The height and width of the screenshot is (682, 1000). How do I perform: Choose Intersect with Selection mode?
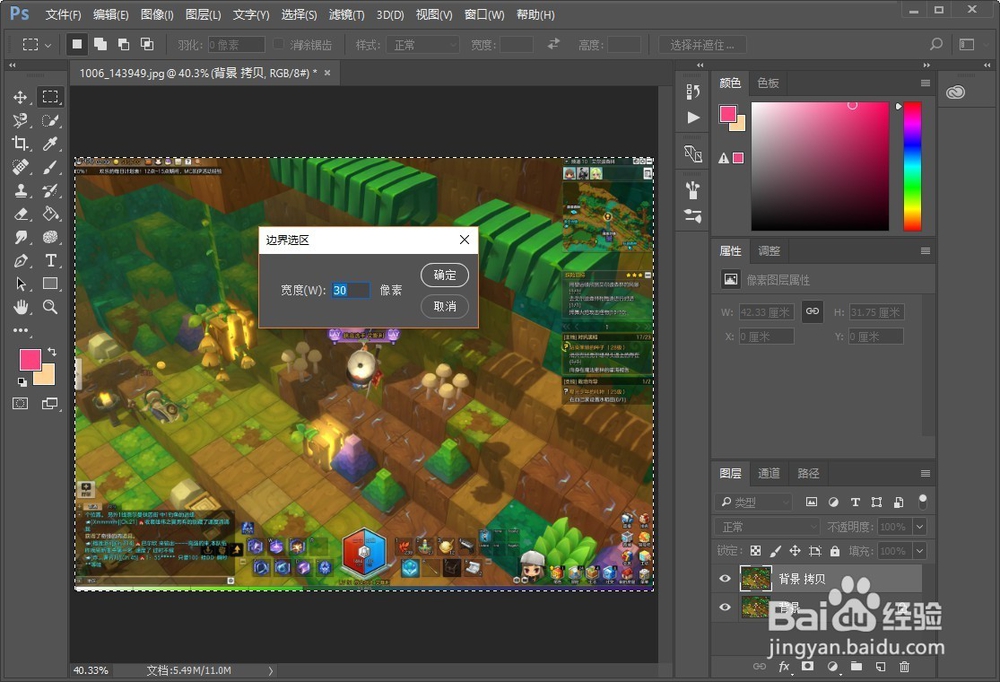coord(147,44)
